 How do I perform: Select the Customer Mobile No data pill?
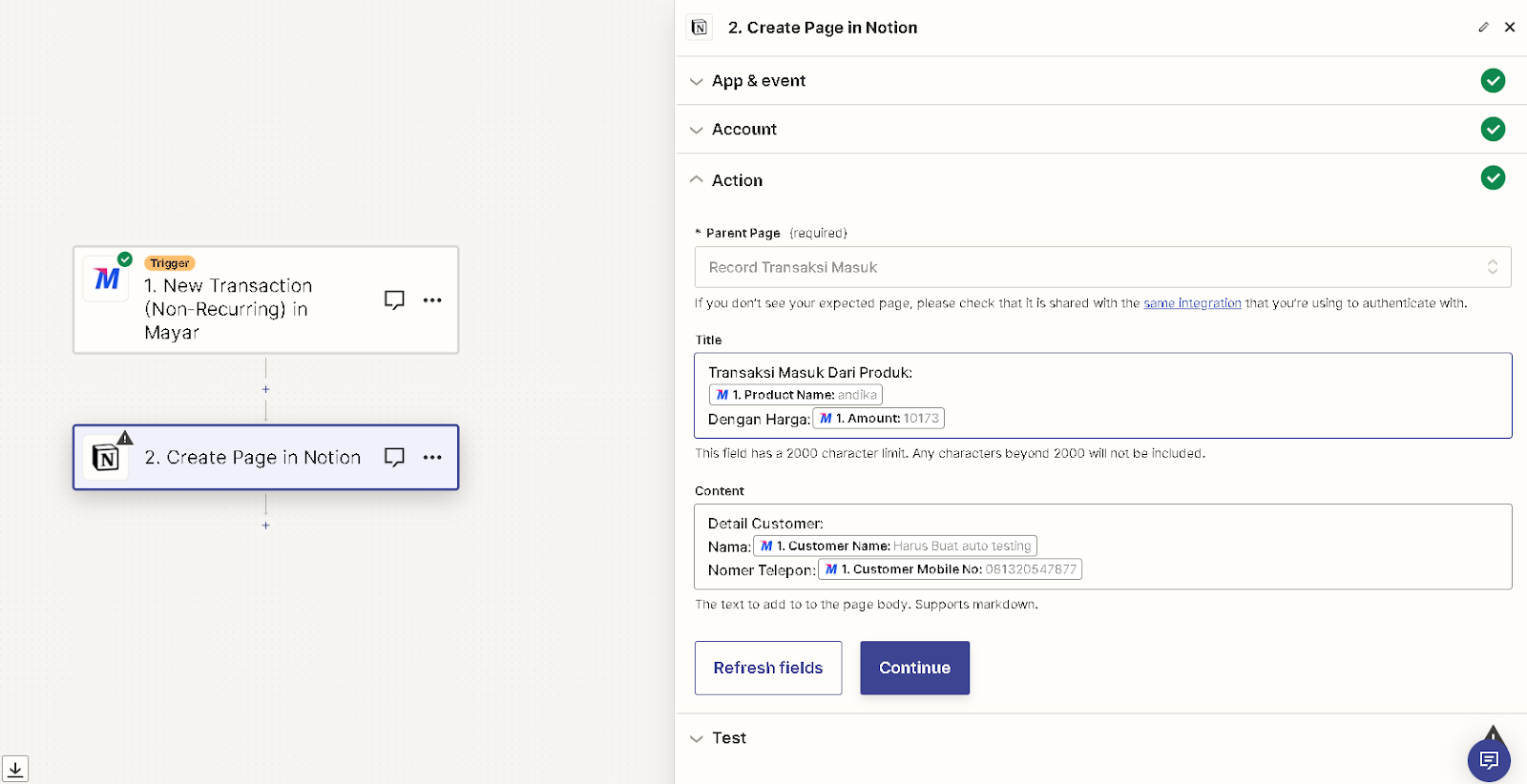pyautogui.click(x=951, y=569)
